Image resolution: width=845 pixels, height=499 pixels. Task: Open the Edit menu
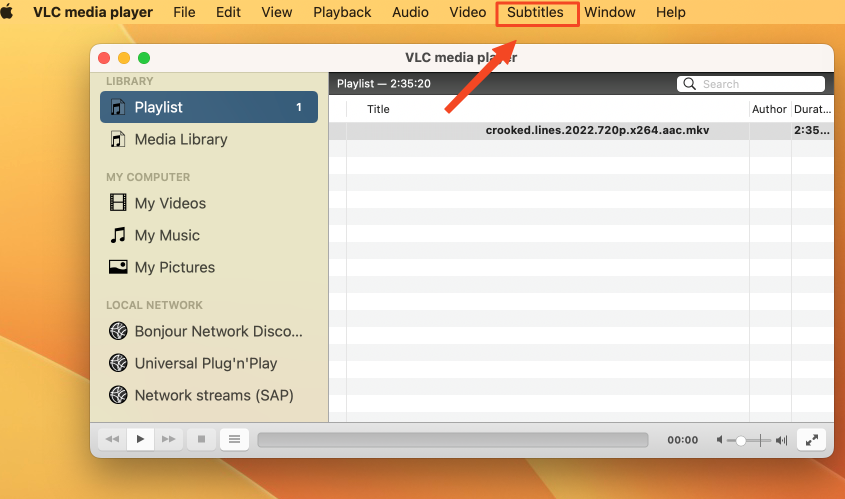point(228,12)
